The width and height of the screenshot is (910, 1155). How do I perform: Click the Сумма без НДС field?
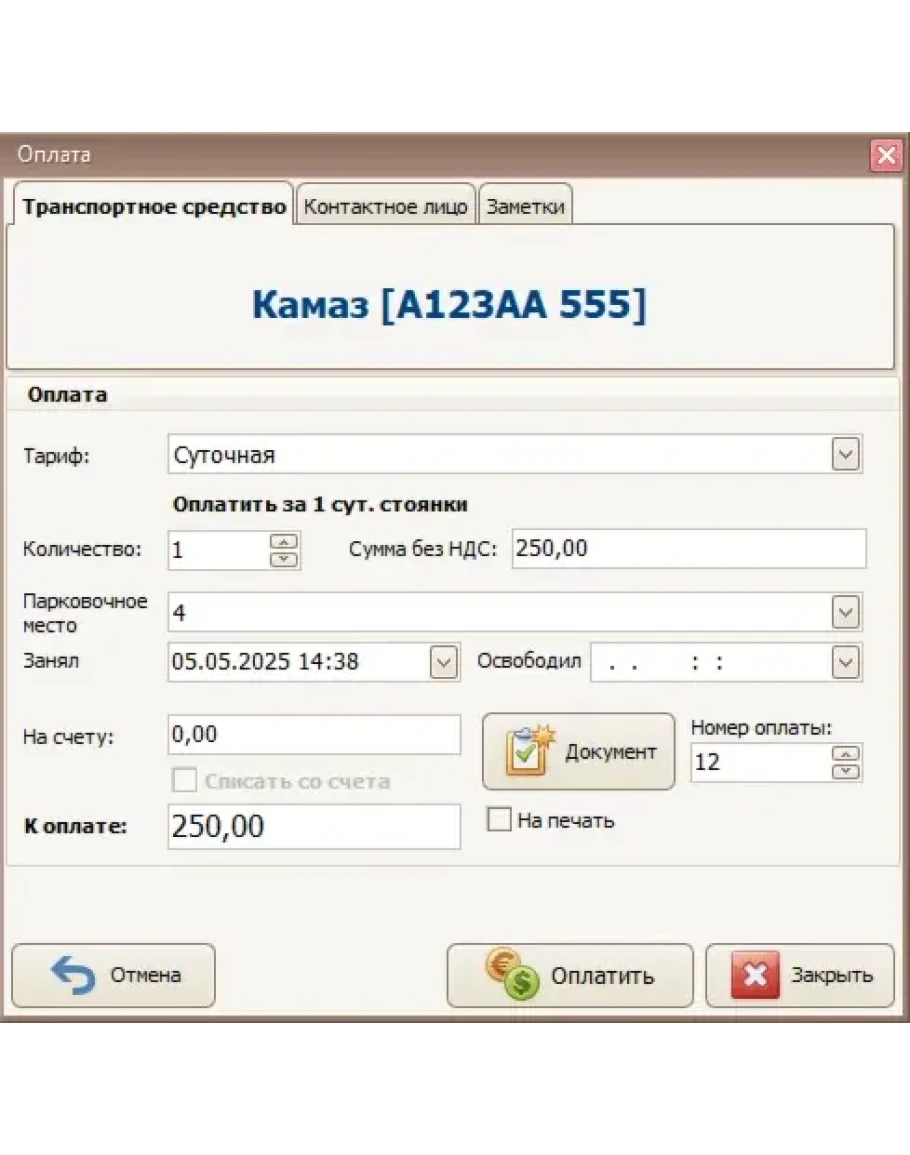[x=688, y=549]
